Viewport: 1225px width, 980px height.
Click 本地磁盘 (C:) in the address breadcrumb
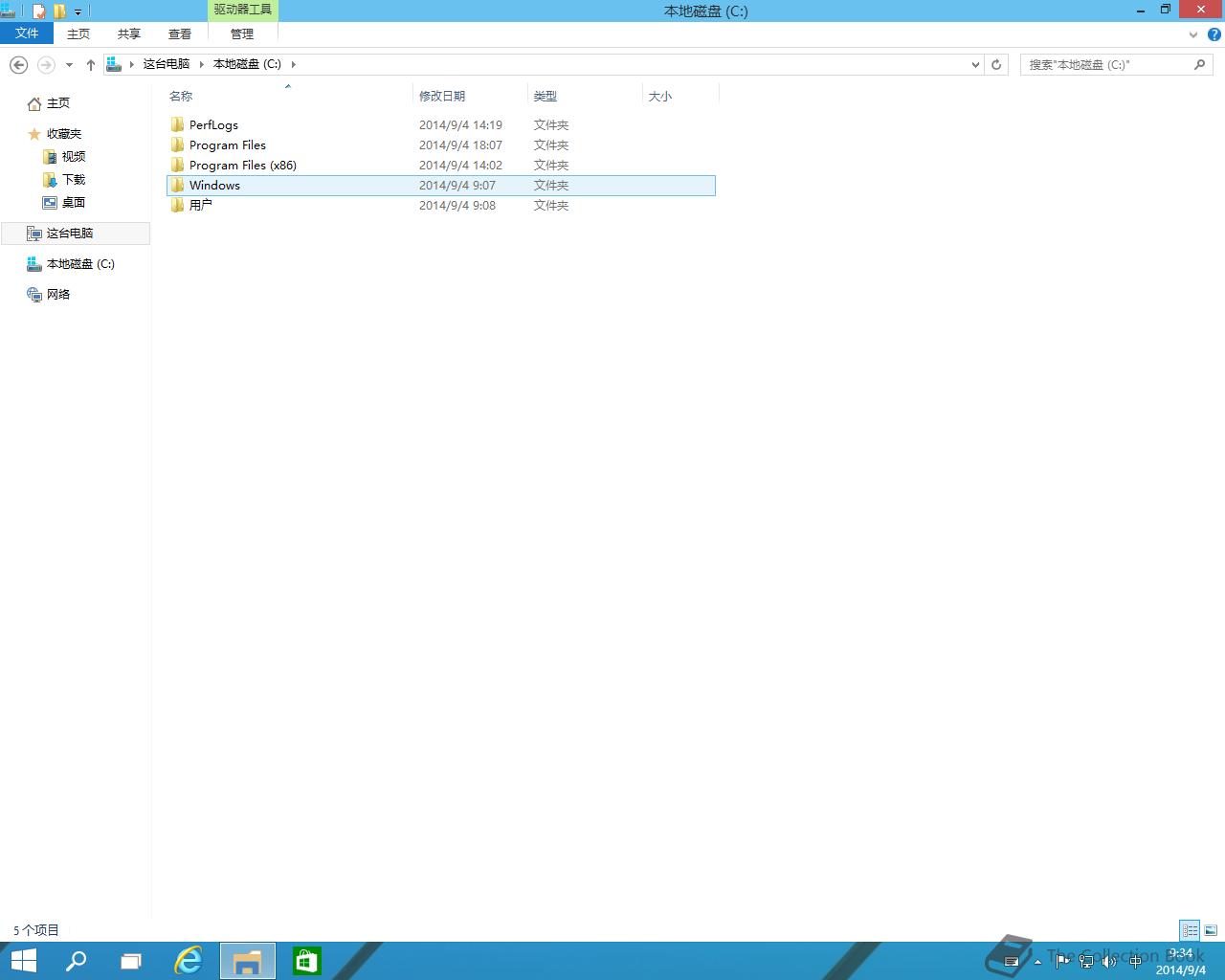point(247,64)
